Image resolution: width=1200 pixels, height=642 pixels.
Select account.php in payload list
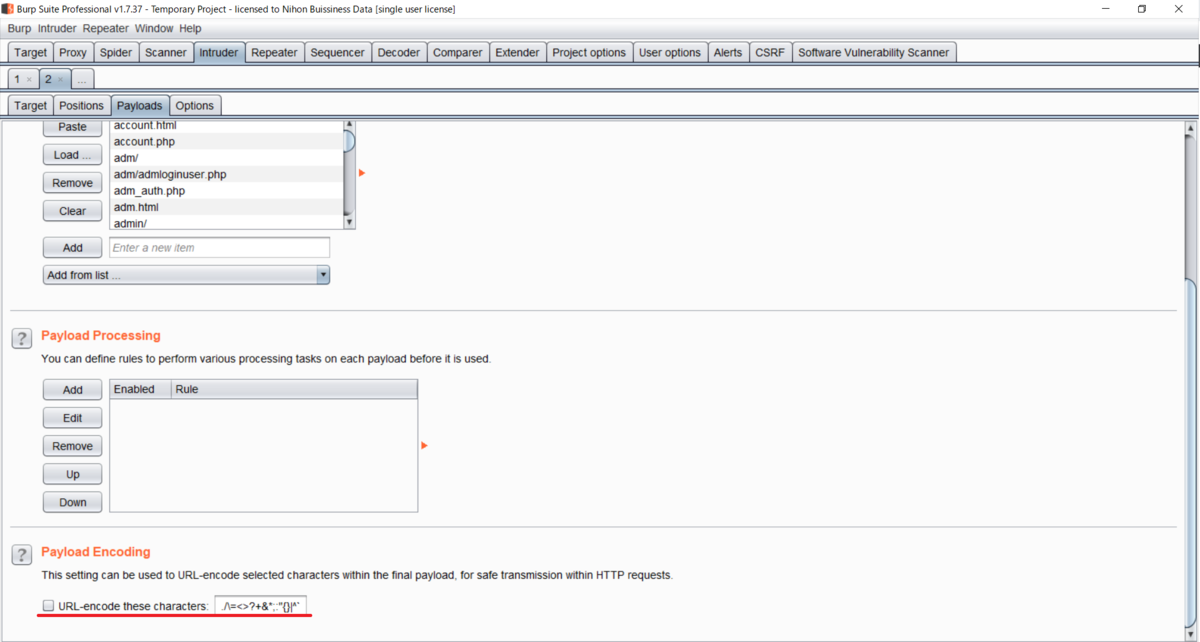226,142
